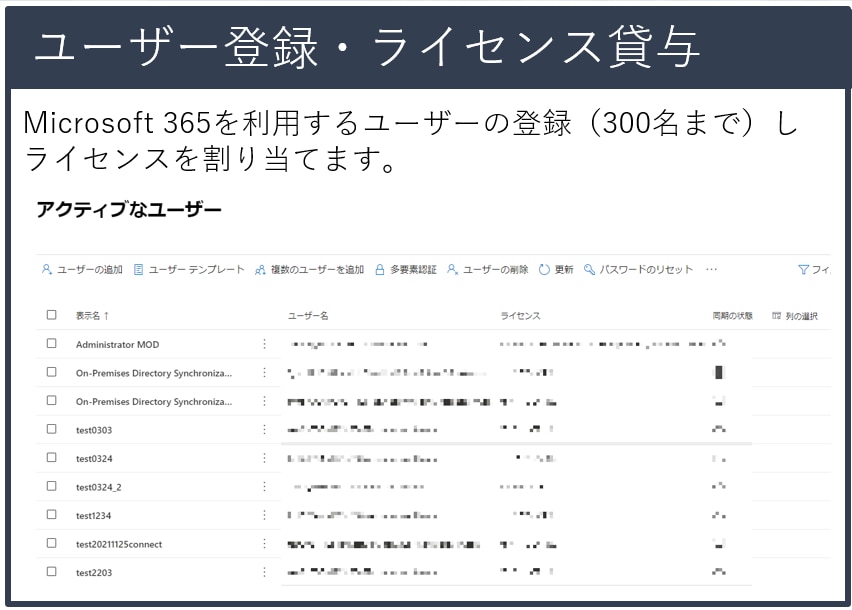Open more actions for test0324_2
This screenshot has height=610, width=852.
pyautogui.click(x=265, y=487)
